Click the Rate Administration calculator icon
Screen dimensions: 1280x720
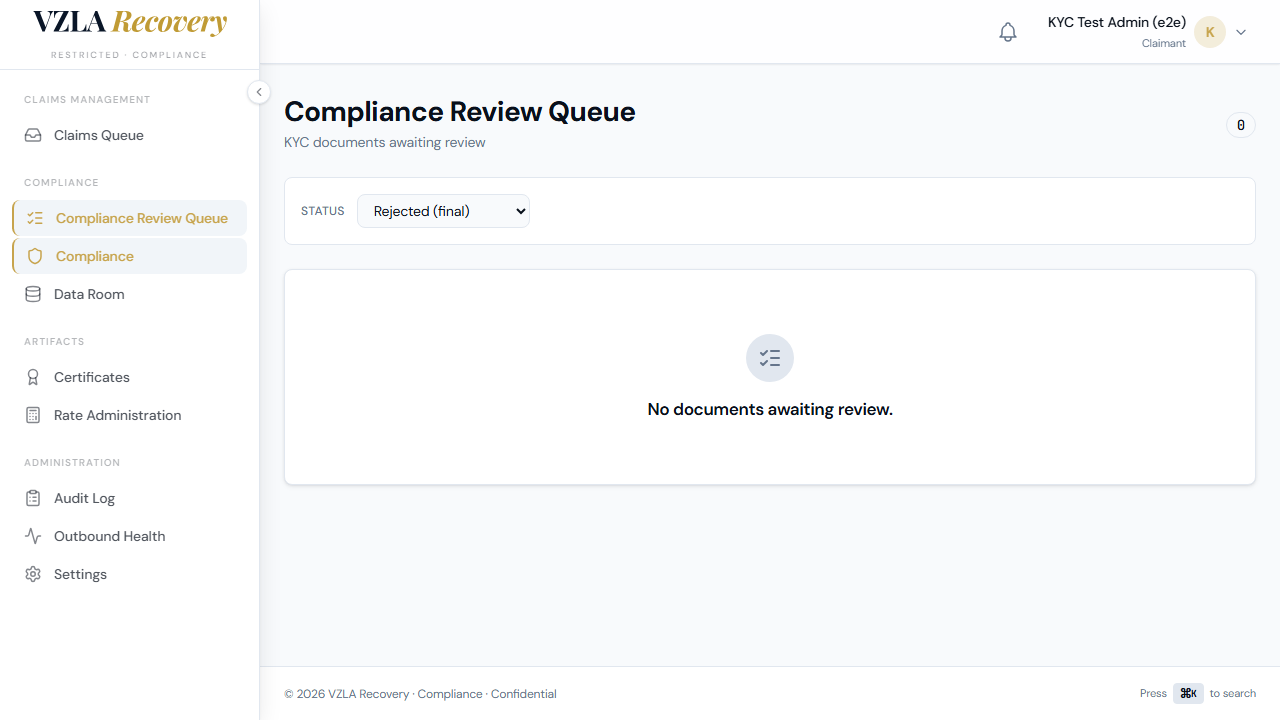click(33, 415)
